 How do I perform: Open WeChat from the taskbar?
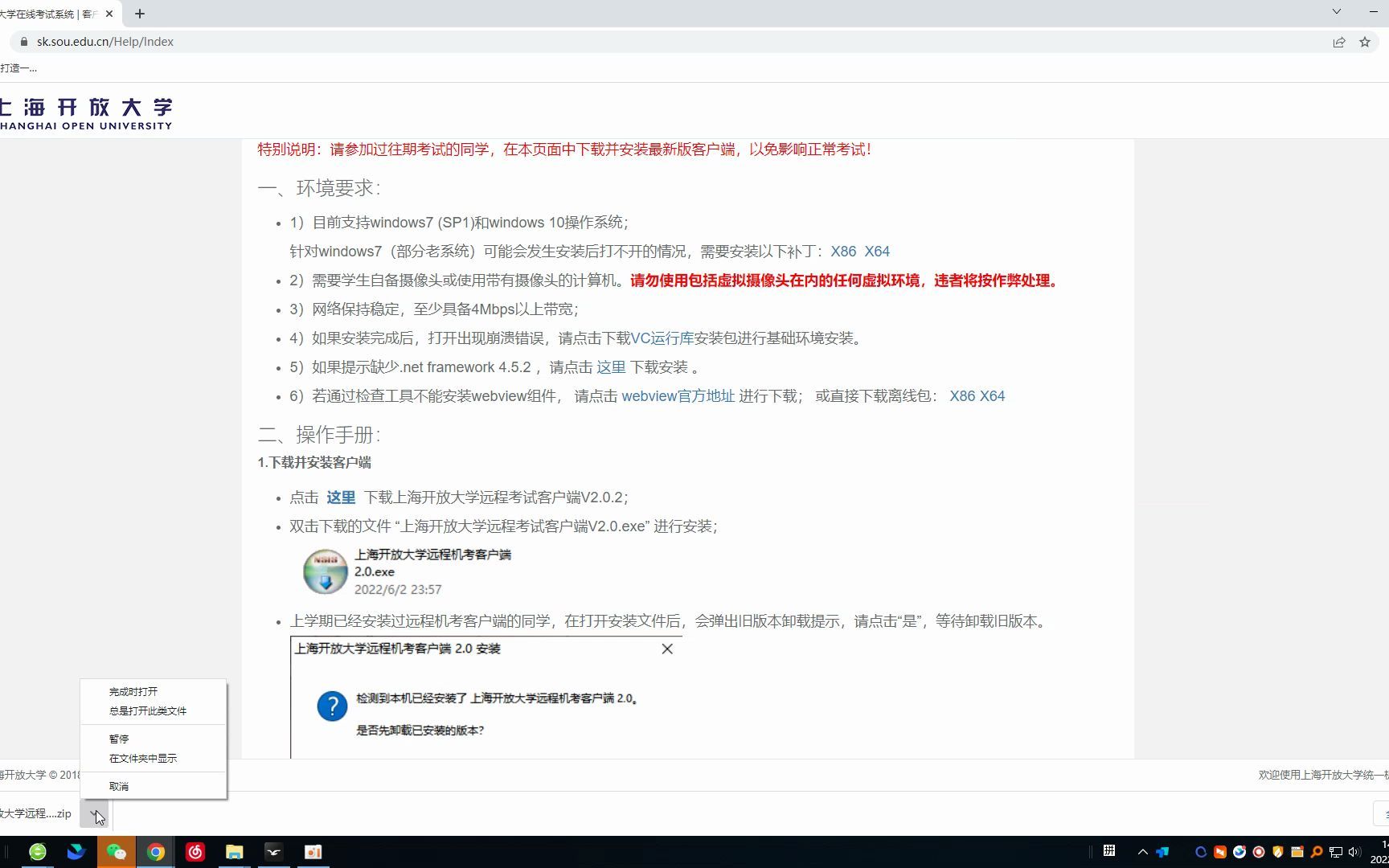point(117,852)
